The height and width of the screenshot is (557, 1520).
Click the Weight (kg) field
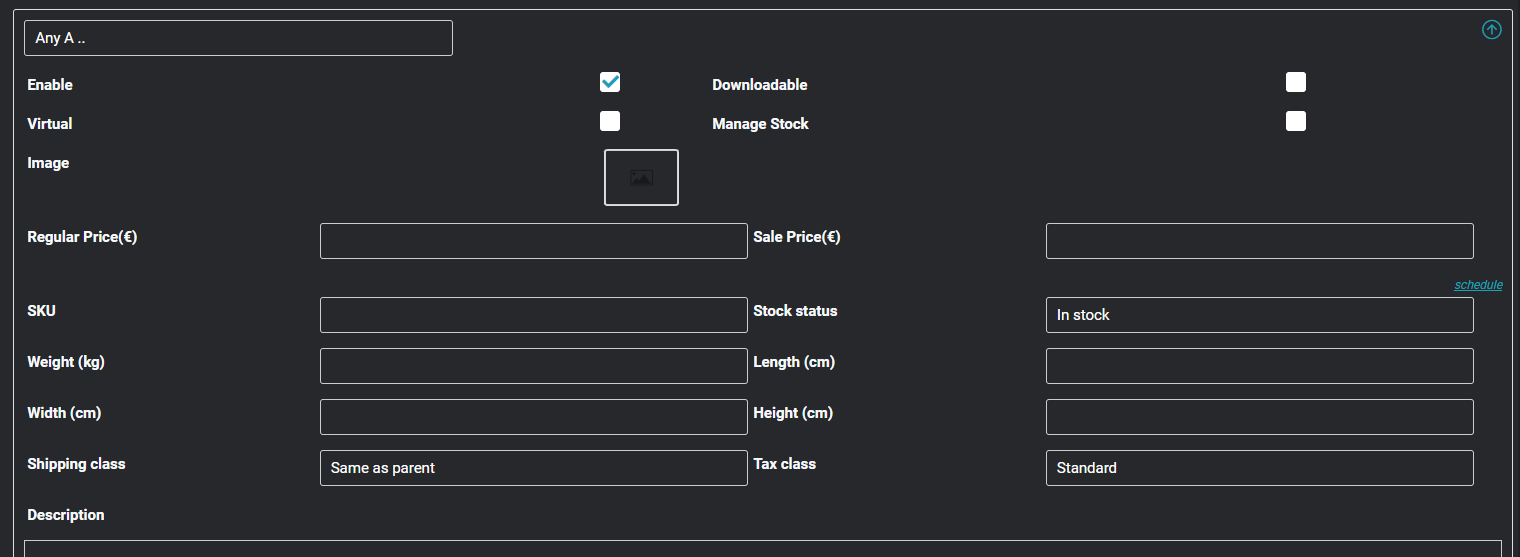pos(534,366)
